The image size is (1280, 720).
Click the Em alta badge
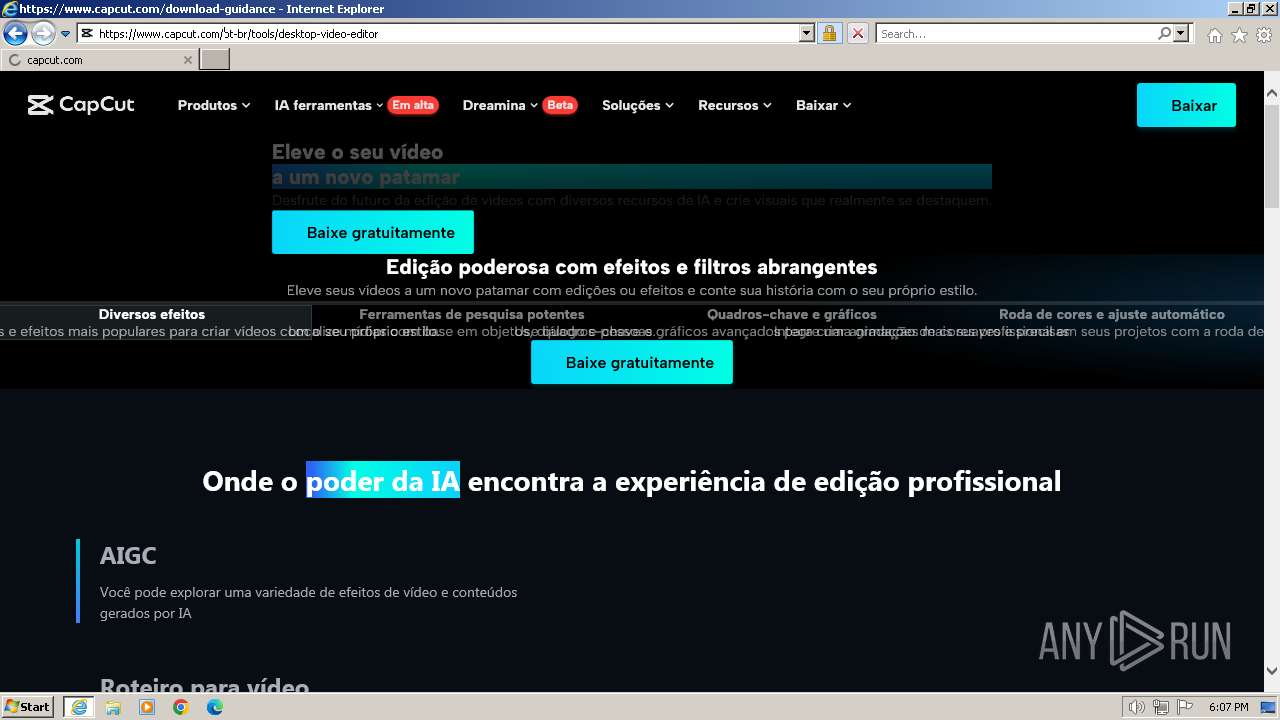click(413, 105)
